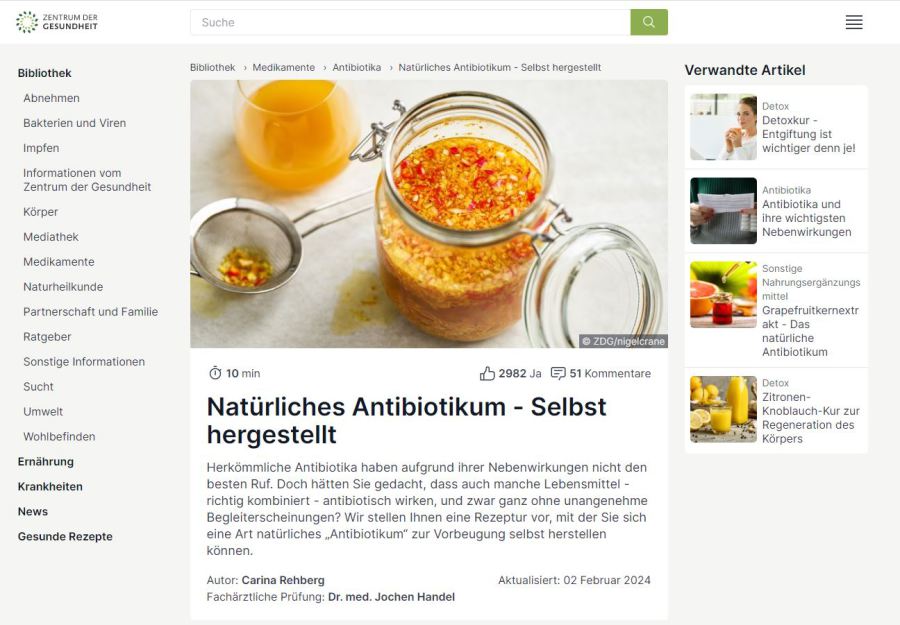This screenshot has width=900, height=625.
Task: Select Medikamente in the breadcrumb
Action: tap(284, 68)
